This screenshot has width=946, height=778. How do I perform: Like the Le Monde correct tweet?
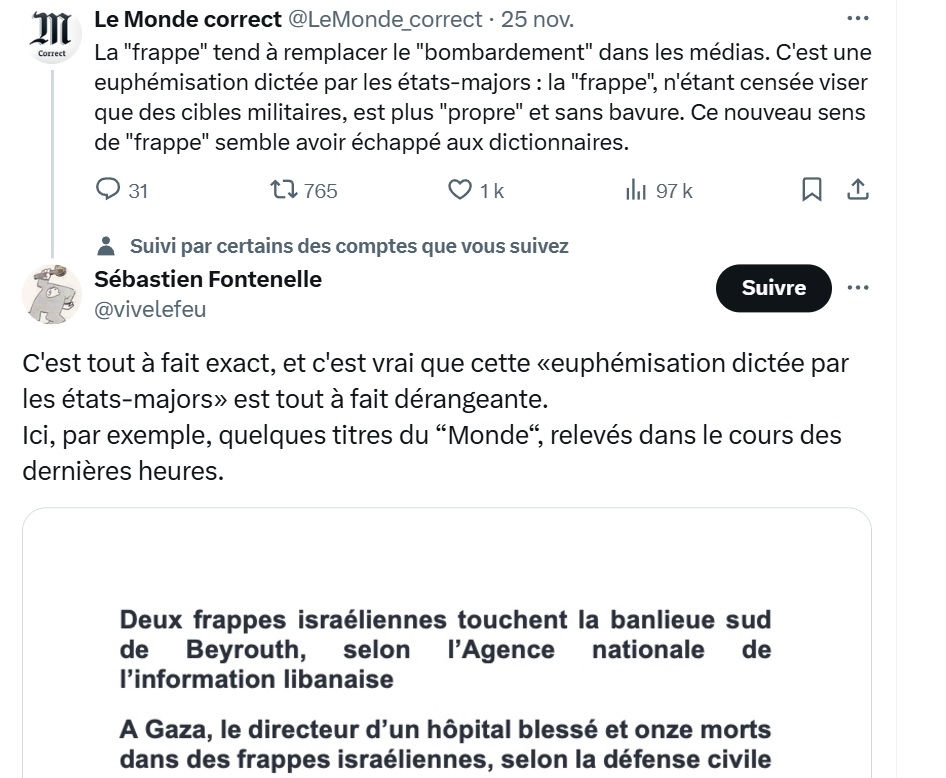(460, 190)
